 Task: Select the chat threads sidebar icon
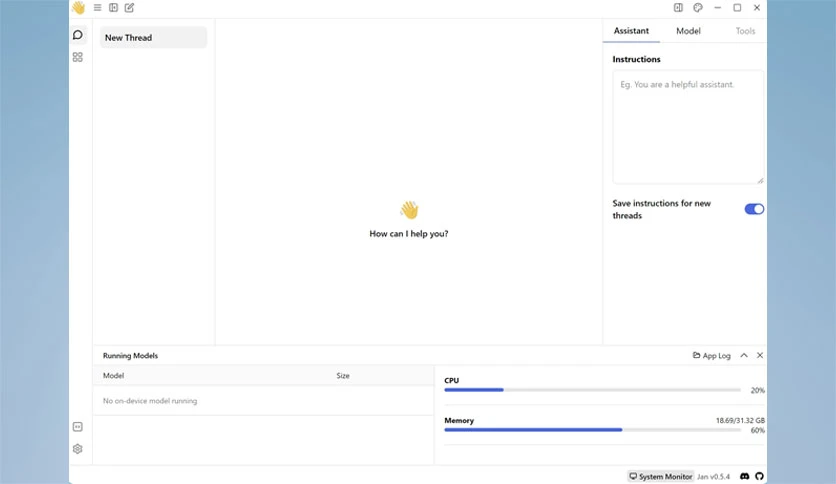coord(78,35)
